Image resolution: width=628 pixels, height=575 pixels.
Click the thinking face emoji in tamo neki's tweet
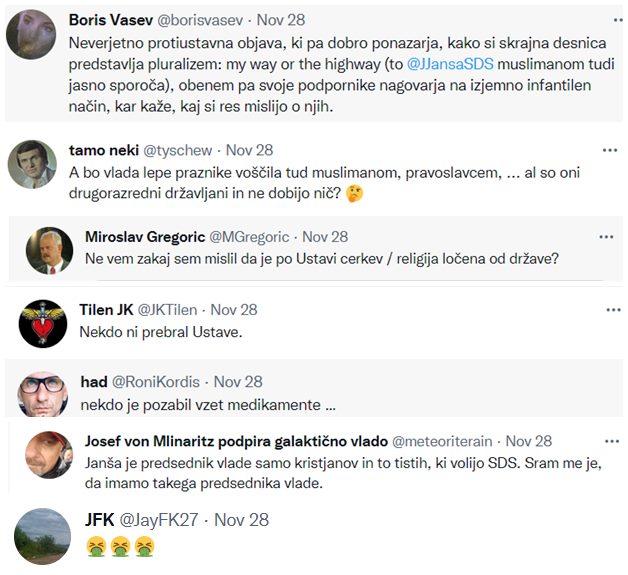pyautogui.click(x=355, y=193)
